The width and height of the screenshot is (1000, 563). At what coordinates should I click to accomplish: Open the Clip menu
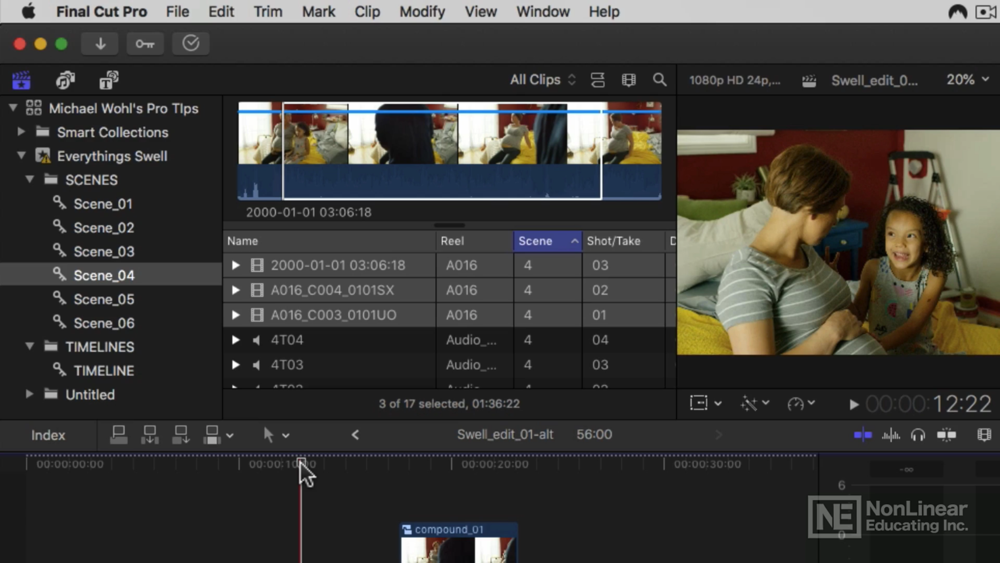367,11
